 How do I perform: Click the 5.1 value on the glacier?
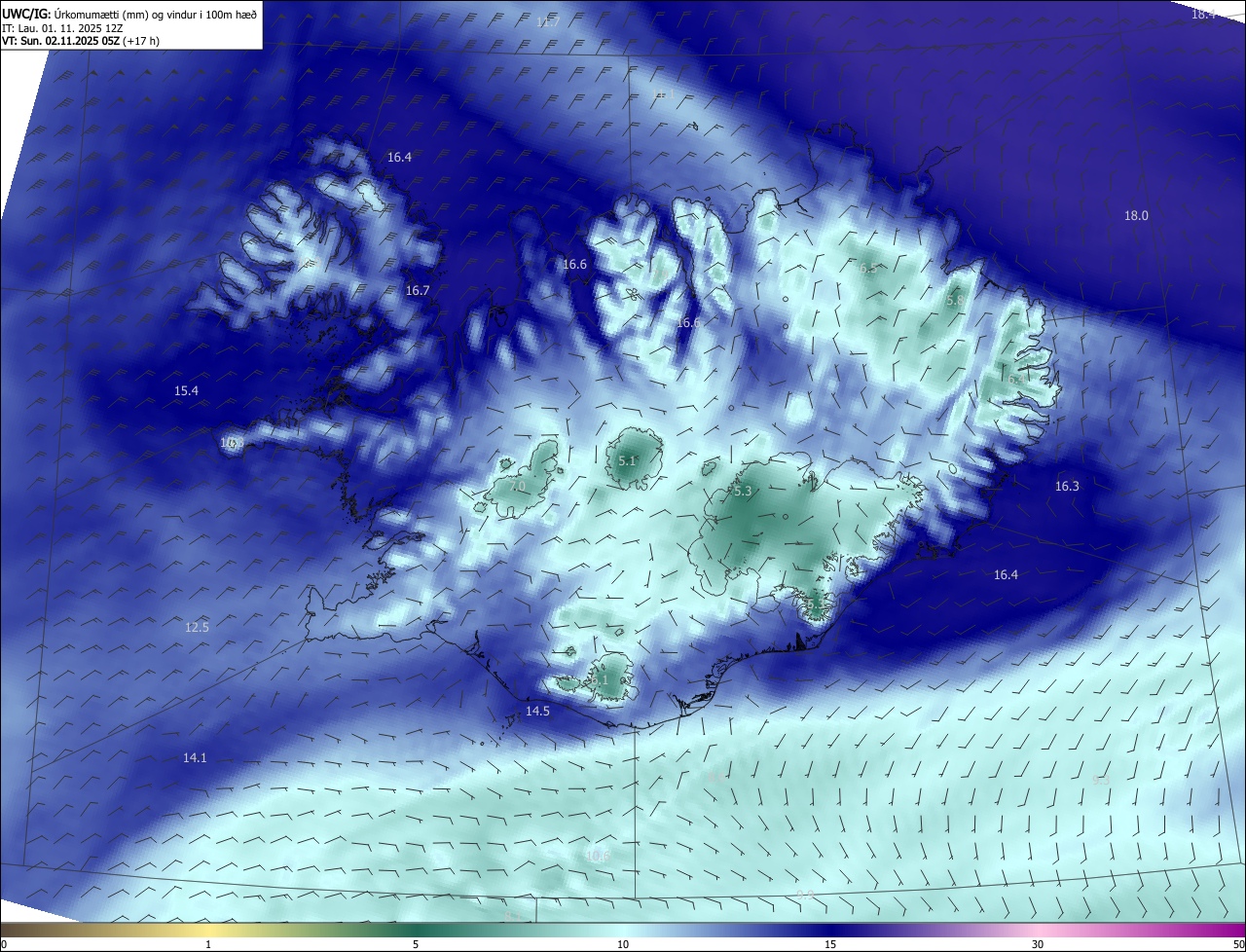click(x=627, y=460)
